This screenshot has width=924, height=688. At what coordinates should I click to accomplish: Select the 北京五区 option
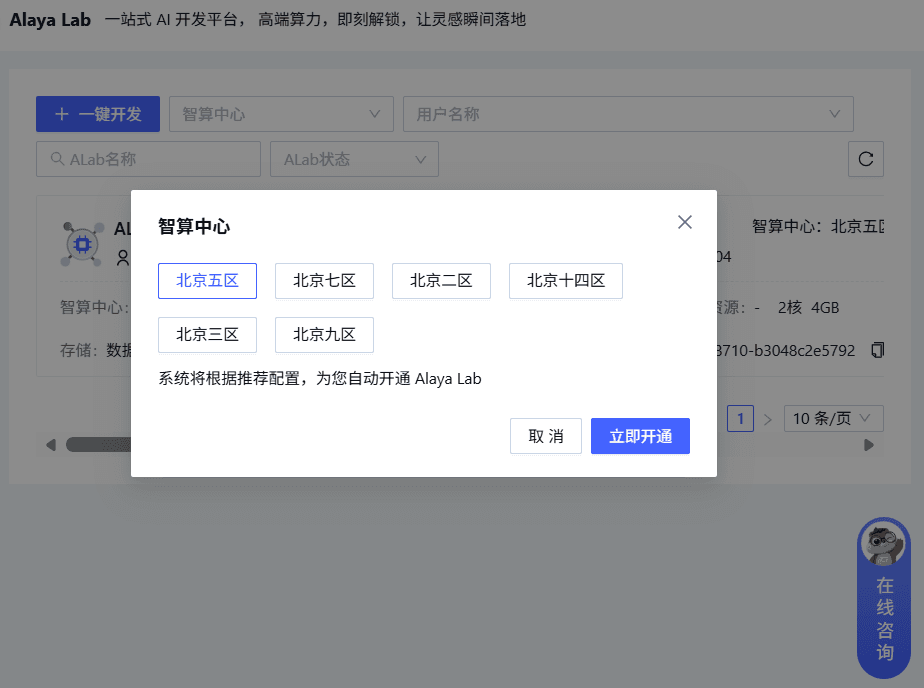[207, 281]
